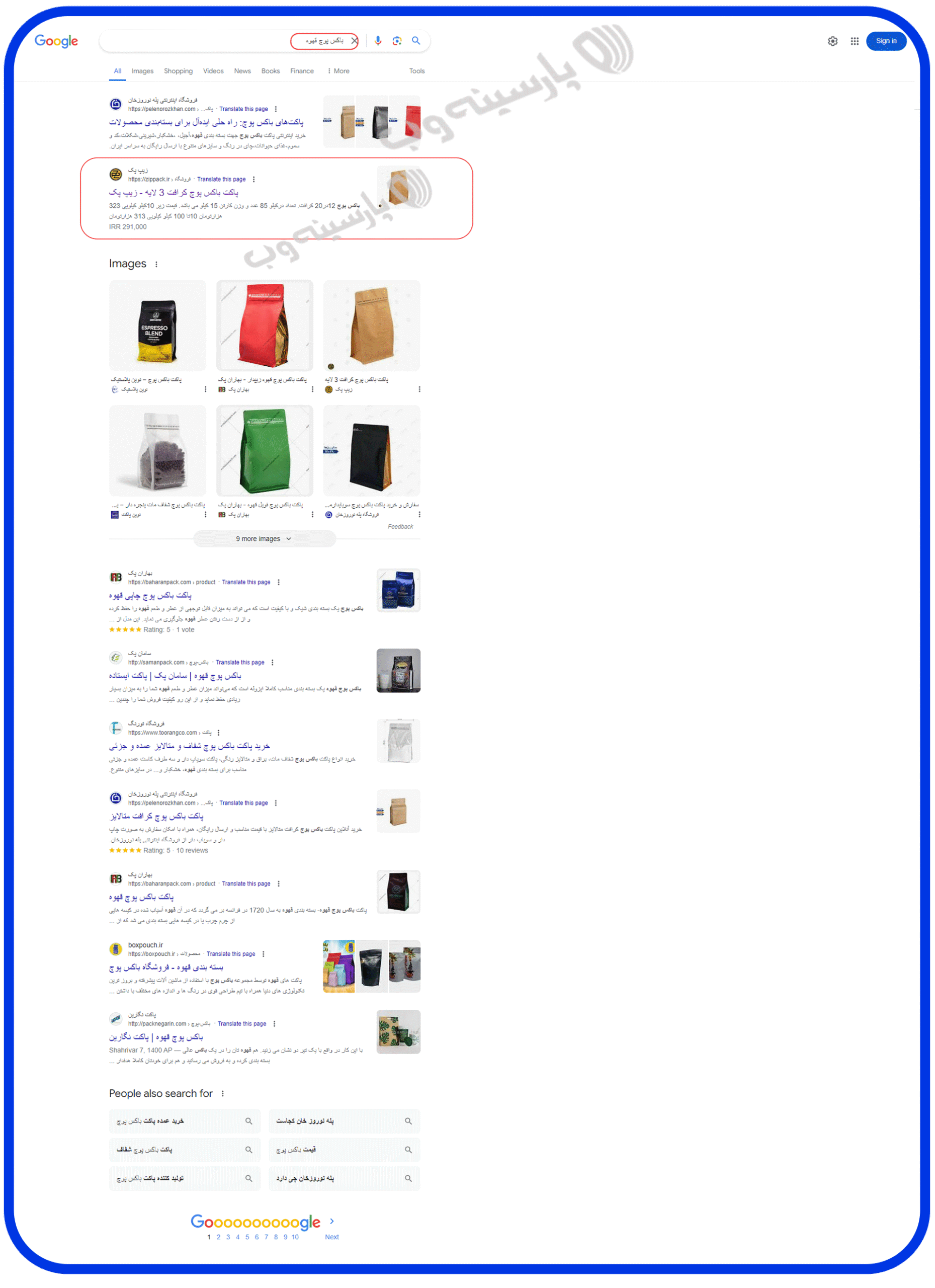This screenshot has height=1288, width=935.
Task: Open the ESPRESSO BLEND bag image
Action: click(x=158, y=326)
